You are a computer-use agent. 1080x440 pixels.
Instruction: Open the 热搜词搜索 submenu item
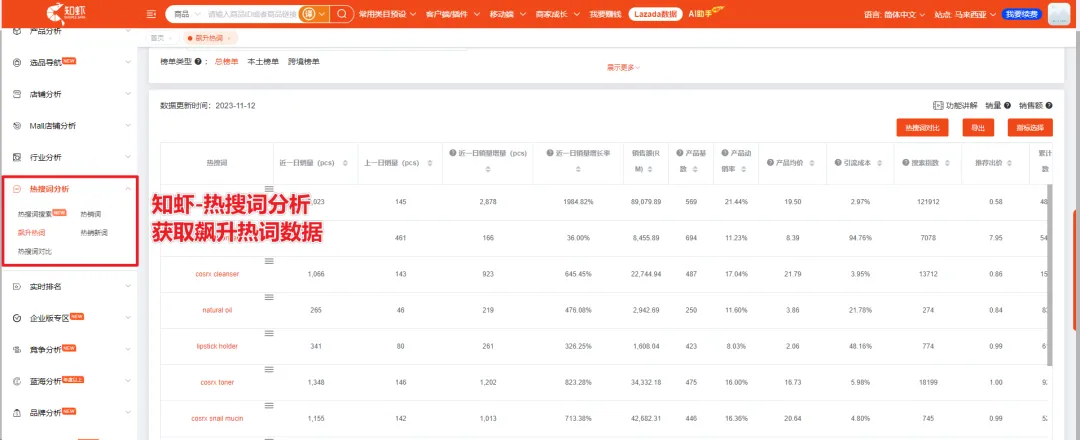pyautogui.click(x=34, y=214)
